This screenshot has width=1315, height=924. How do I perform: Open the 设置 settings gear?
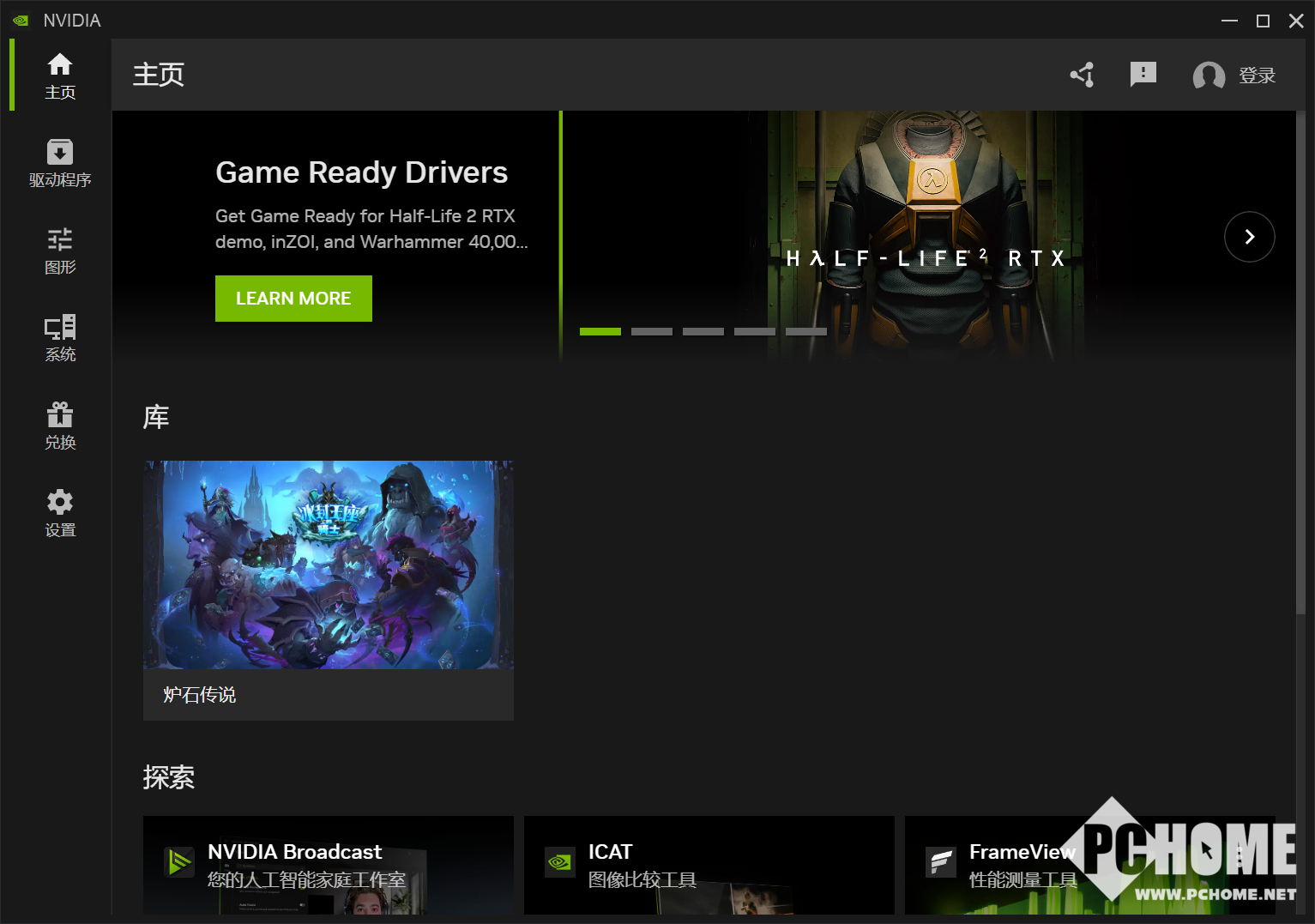60,513
